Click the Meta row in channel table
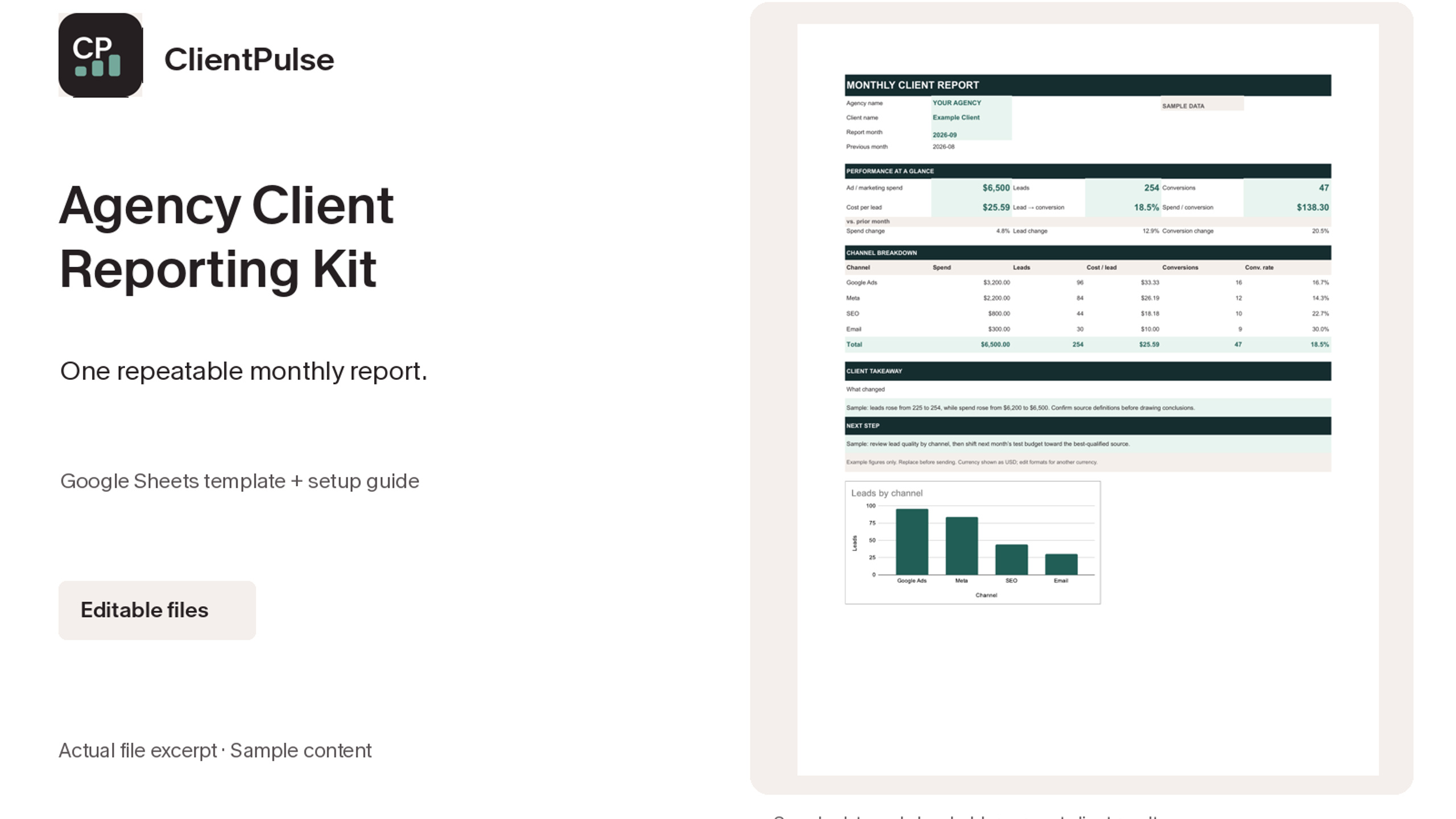The width and height of the screenshot is (1456, 819). click(1087, 298)
